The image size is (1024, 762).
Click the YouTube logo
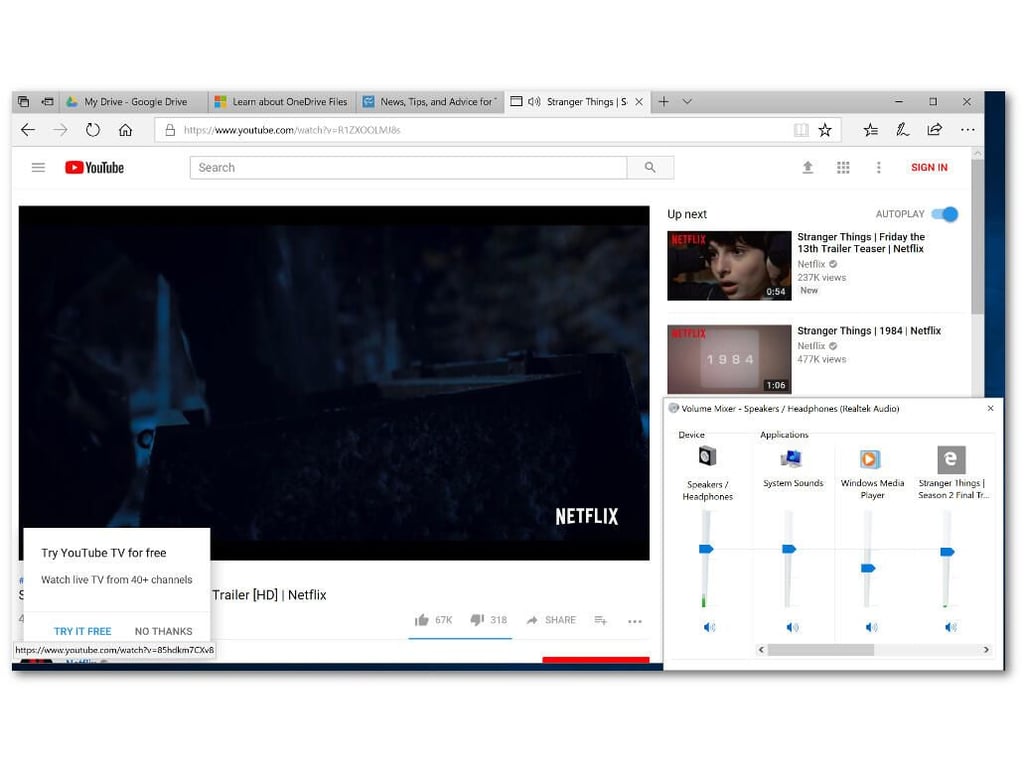coord(95,168)
